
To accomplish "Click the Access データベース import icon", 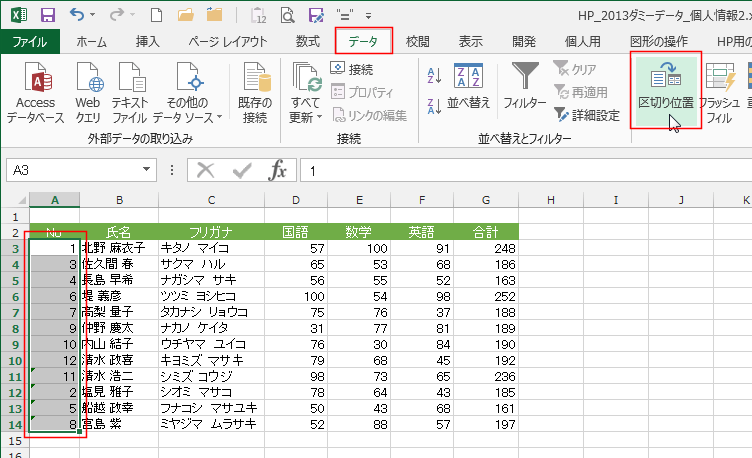I will coord(35,82).
